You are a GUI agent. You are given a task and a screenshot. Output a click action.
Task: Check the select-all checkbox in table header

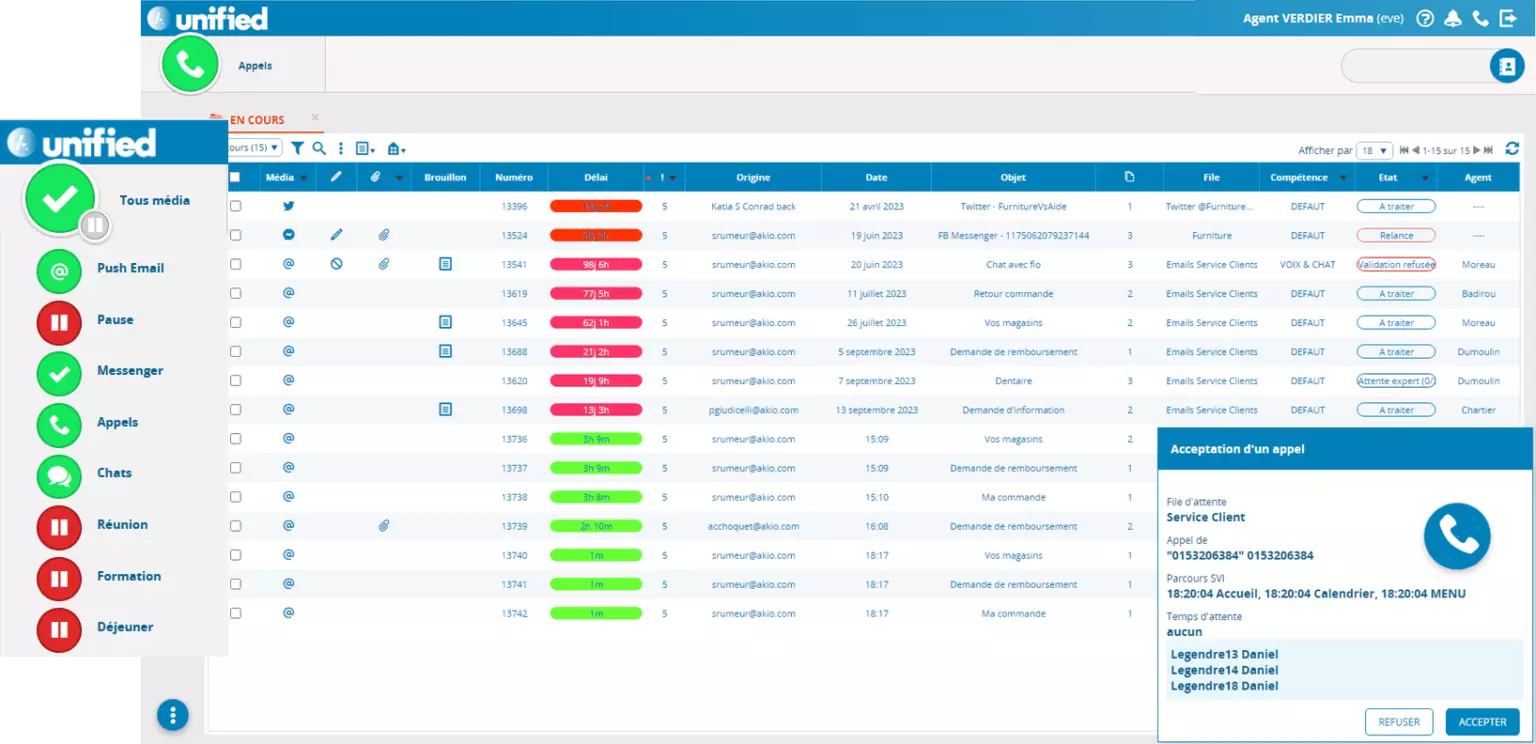236,177
